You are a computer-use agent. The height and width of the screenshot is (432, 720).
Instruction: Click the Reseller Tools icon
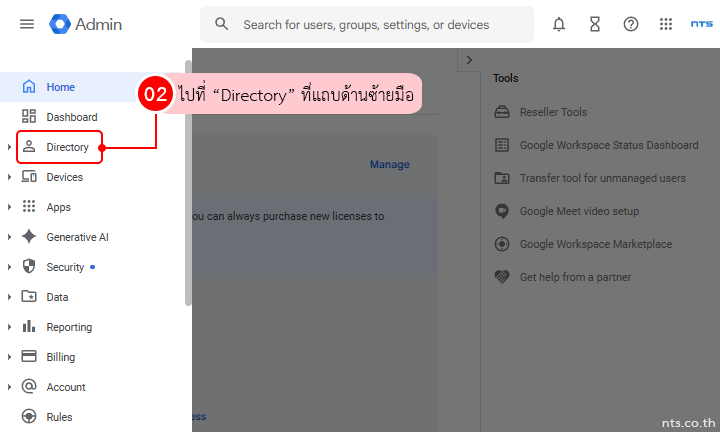(x=502, y=113)
